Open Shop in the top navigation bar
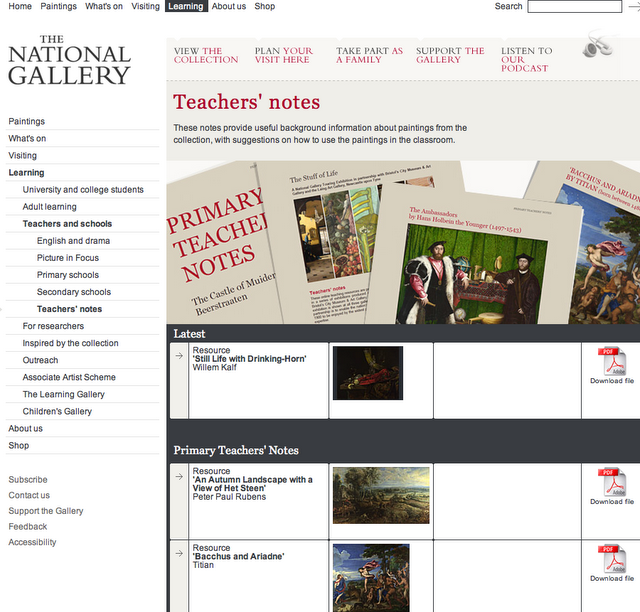The height and width of the screenshot is (612, 640). 264,6
